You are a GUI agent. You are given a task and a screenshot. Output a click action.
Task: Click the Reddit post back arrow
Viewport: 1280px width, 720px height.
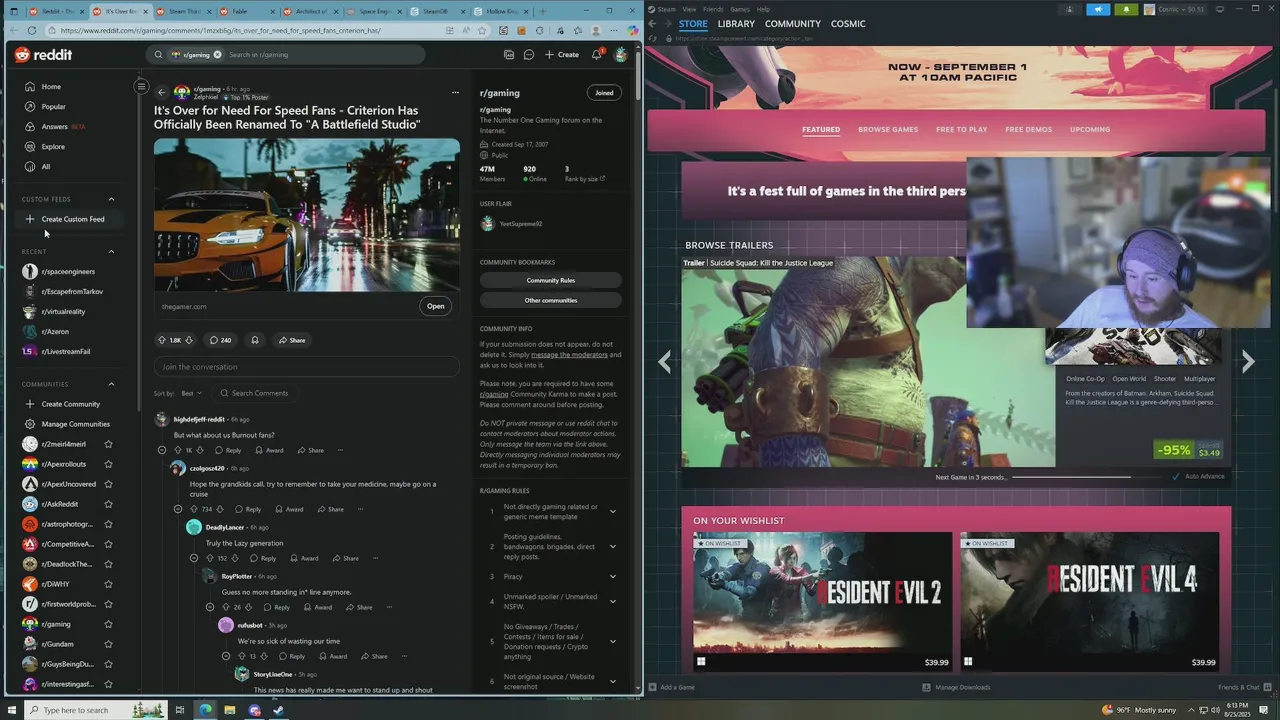[162, 92]
